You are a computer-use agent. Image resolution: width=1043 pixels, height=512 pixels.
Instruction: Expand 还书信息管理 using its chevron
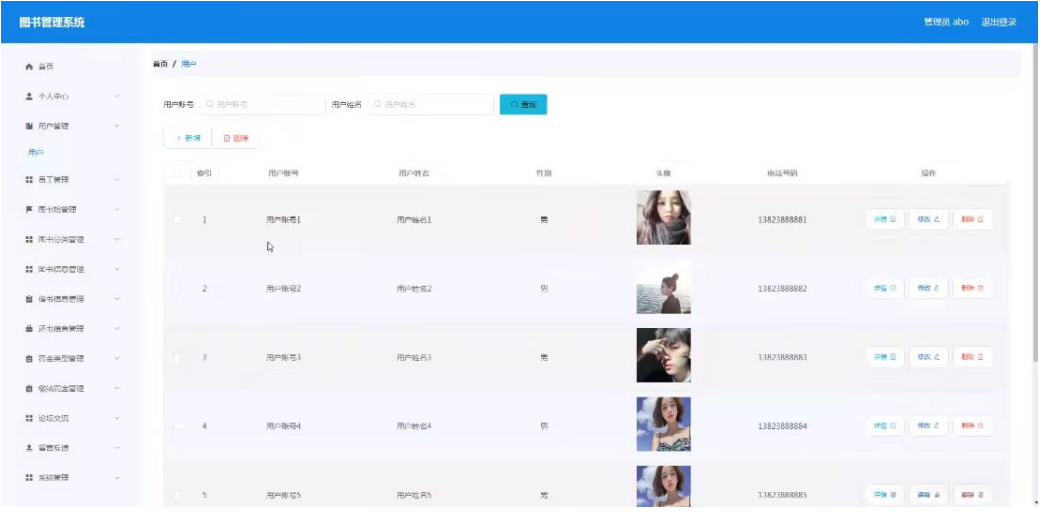(117, 328)
